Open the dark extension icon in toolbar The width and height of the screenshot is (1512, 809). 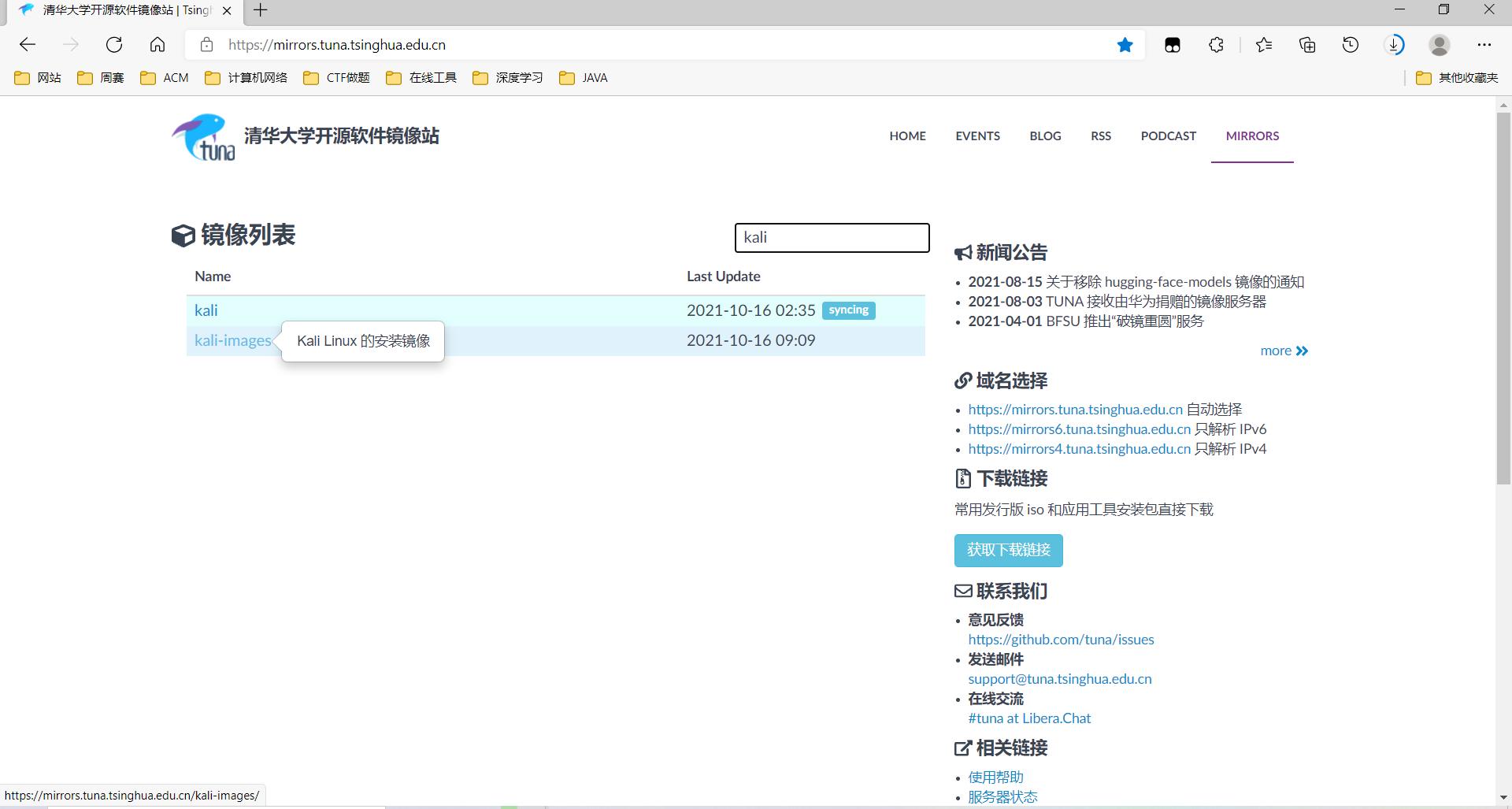(1173, 45)
